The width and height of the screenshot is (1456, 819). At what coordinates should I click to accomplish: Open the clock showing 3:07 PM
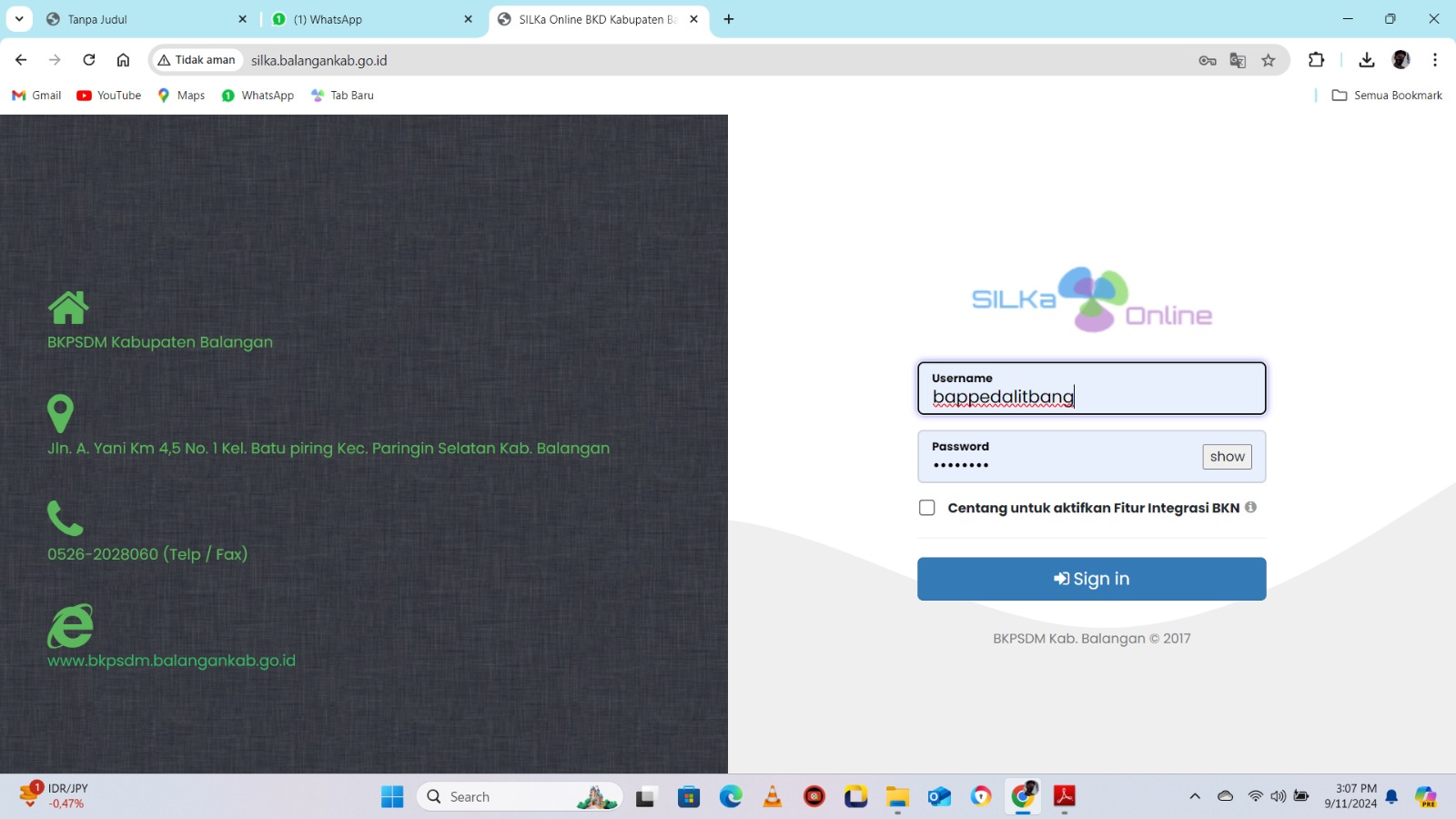pyautogui.click(x=1350, y=796)
